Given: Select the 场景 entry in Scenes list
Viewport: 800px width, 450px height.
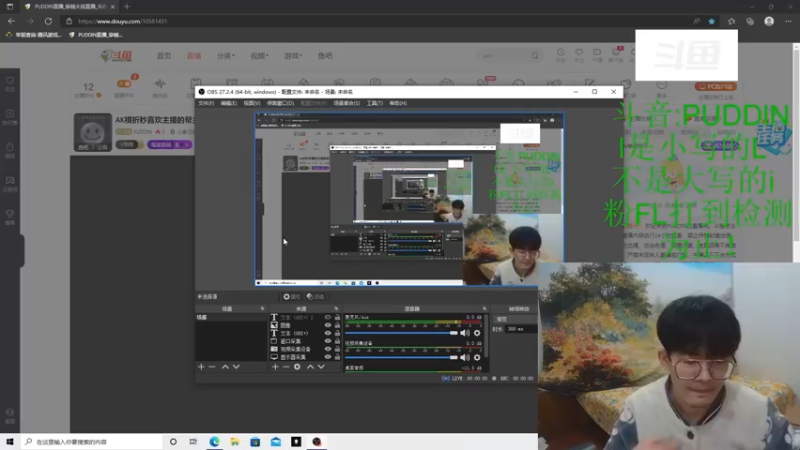Looking at the screenshot, I should click(231, 317).
